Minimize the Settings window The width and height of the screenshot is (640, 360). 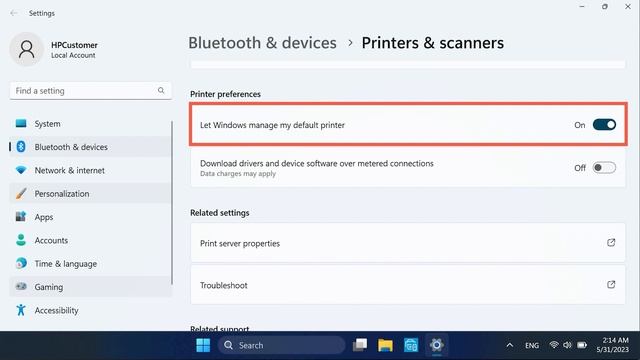[582, 7]
